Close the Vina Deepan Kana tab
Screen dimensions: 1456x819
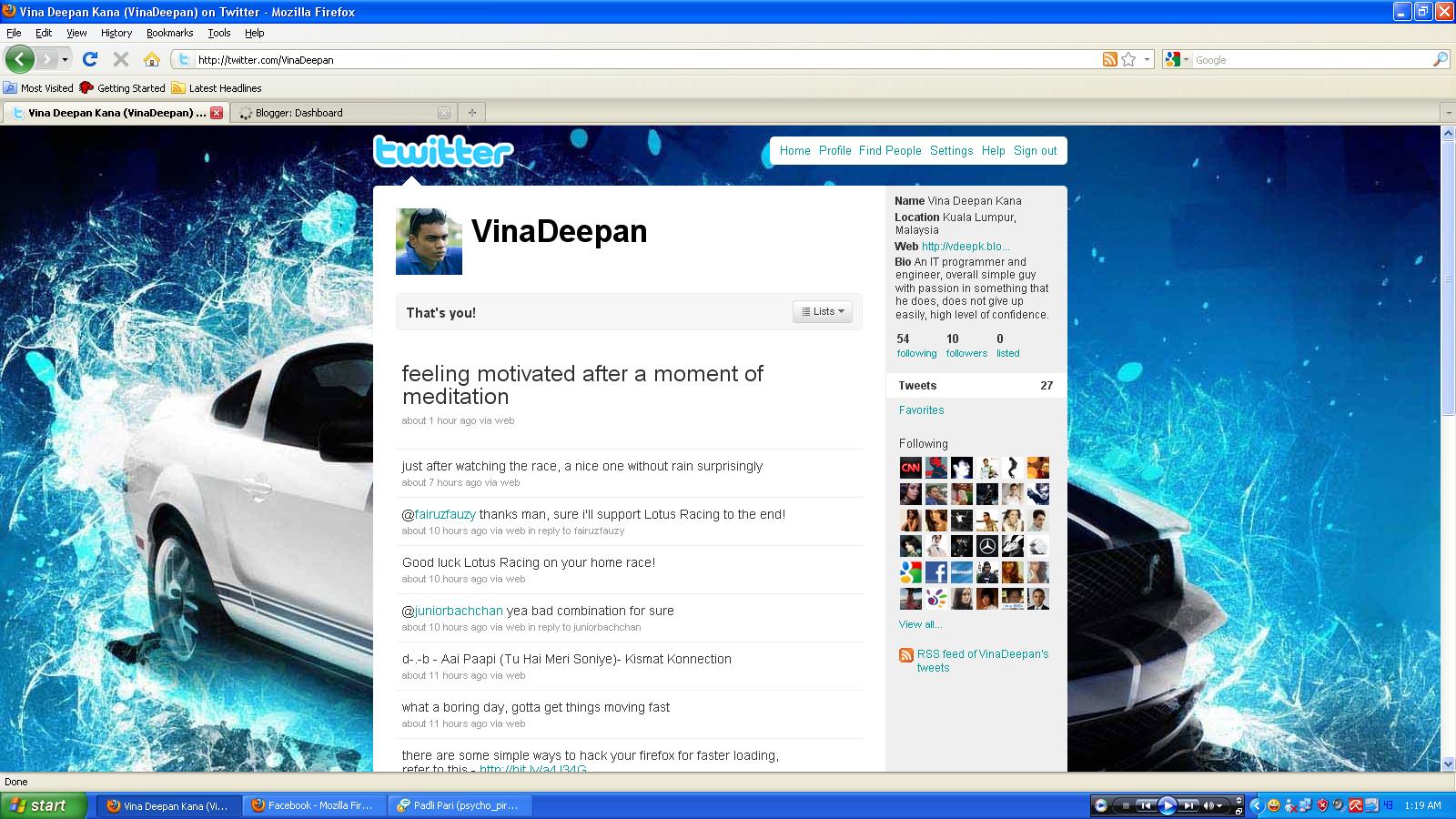(217, 113)
